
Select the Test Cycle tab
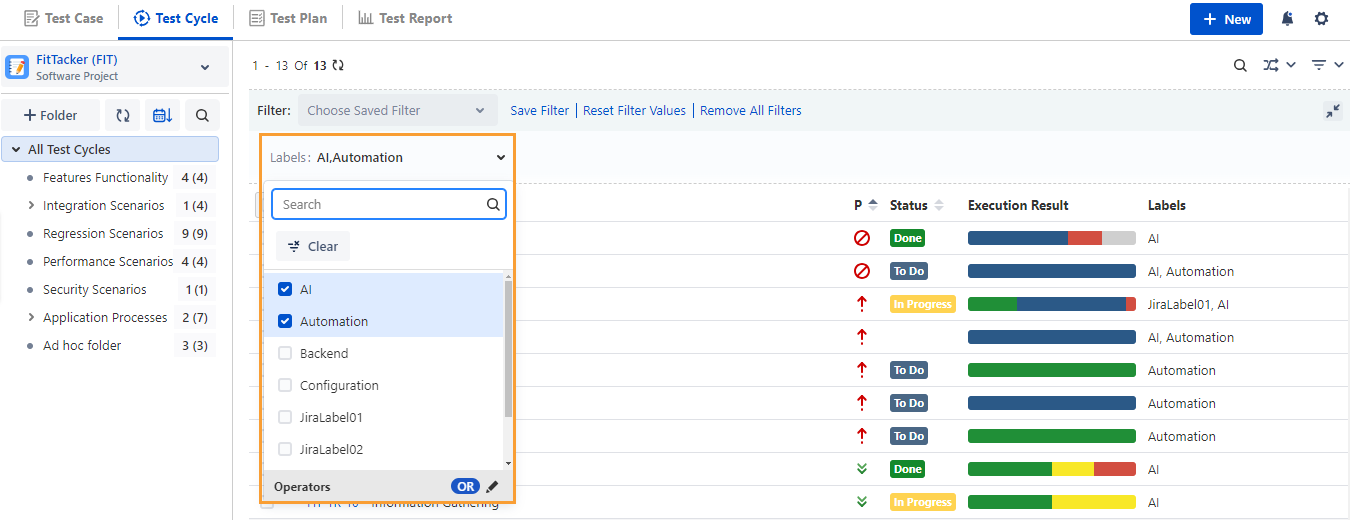tap(175, 18)
